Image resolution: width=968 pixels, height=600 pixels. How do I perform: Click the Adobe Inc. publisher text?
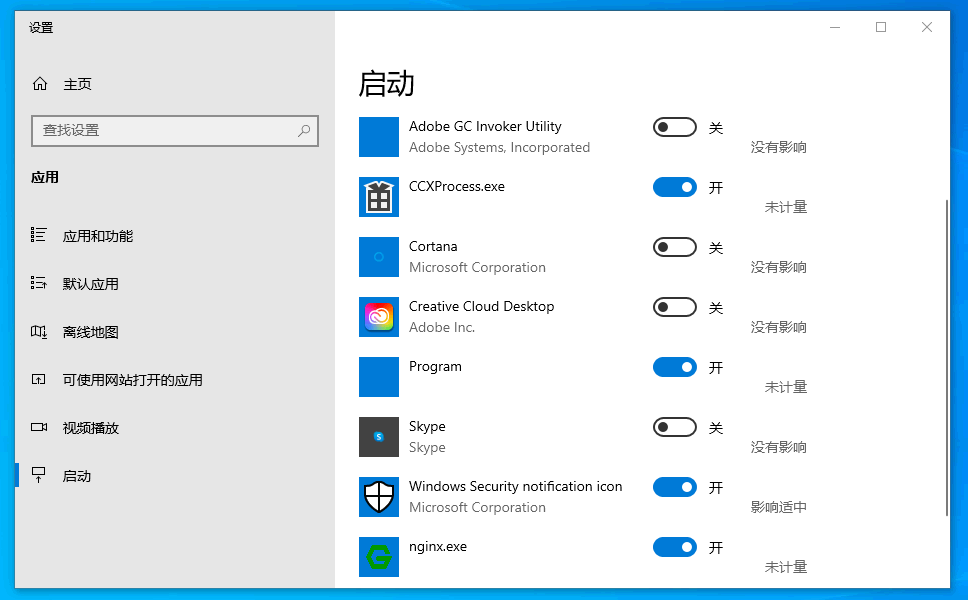pos(442,327)
